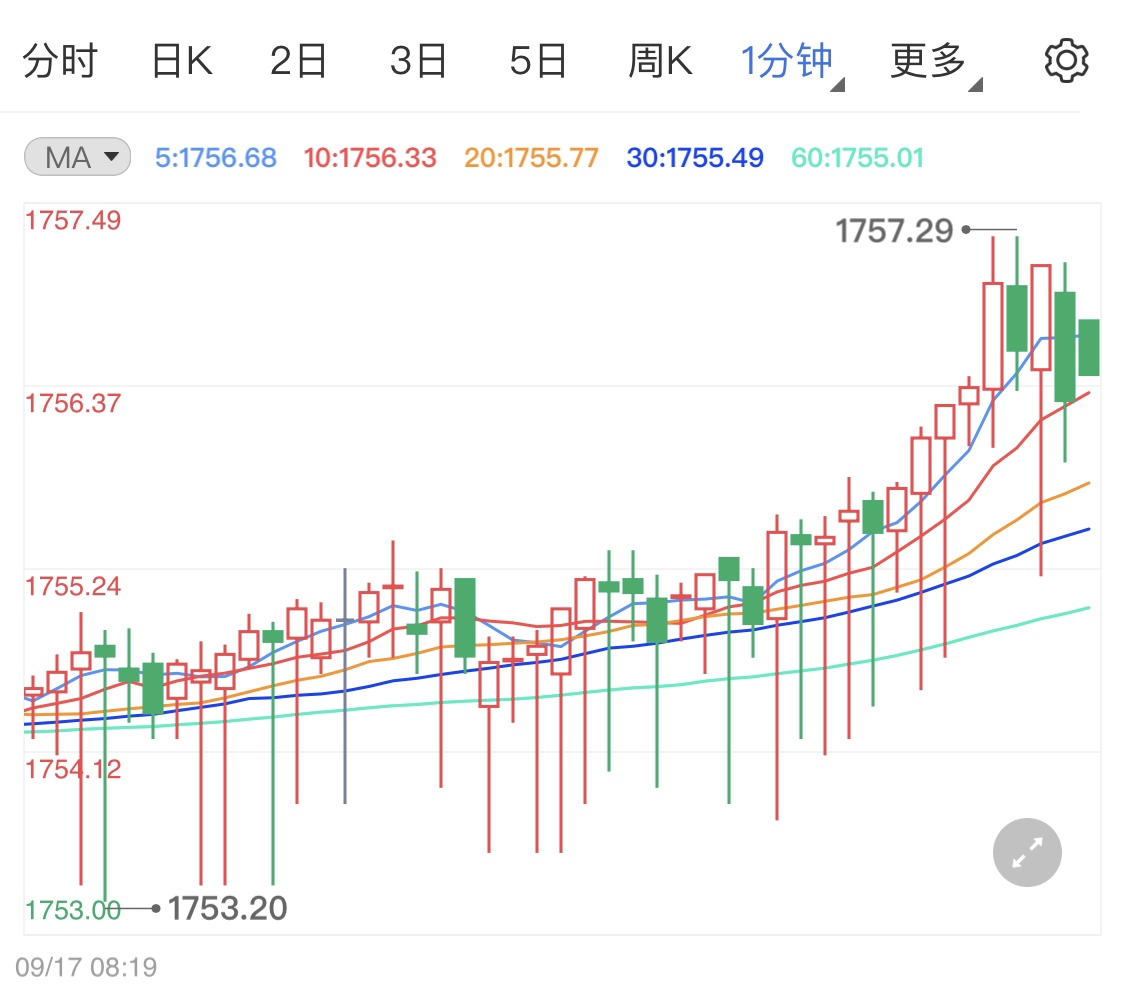
Task: Expand chart to fullscreen with arrows button
Action: (1027, 852)
